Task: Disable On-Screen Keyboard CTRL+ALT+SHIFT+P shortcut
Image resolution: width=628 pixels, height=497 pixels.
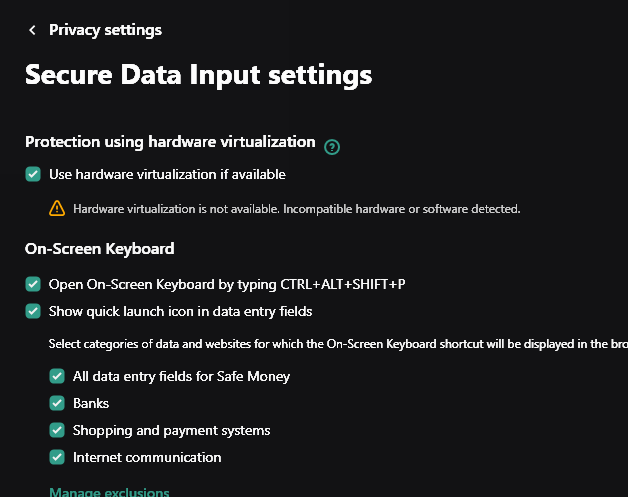Action: point(33,284)
